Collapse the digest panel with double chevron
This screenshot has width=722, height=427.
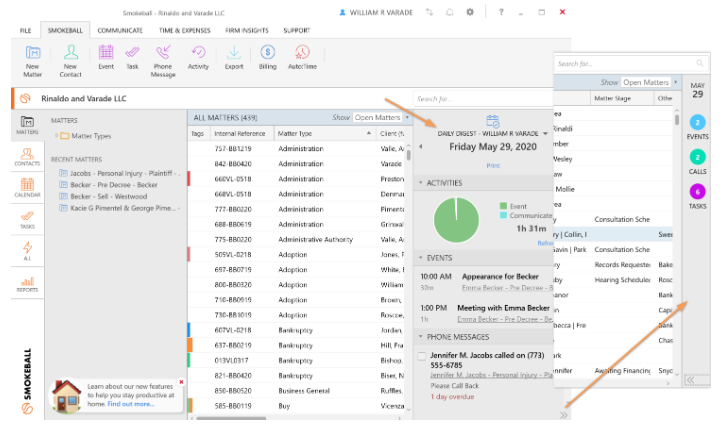pyautogui.click(x=564, y=415)
